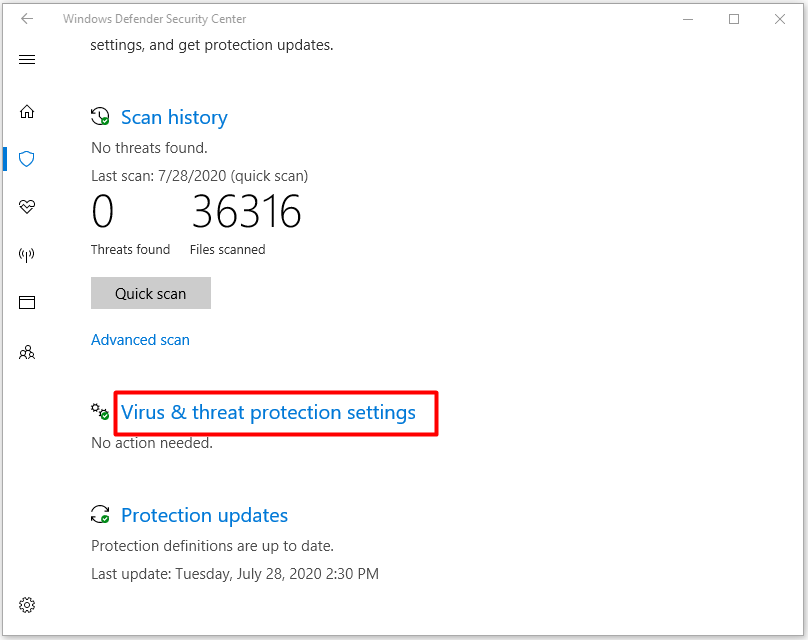Screen dimensions: 808x640
Task: Open Virus & threat protection settings
Action: (268, 413)
